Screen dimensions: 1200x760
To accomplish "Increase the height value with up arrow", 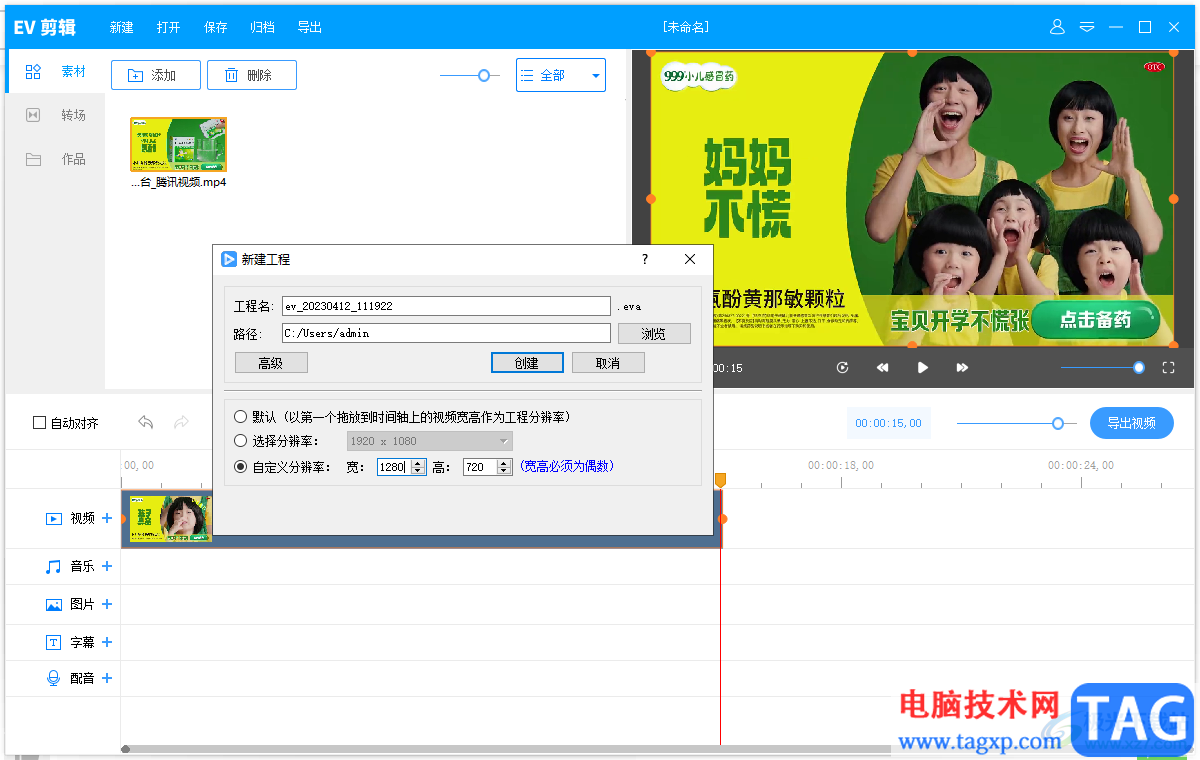I will (x=504, y=463).
